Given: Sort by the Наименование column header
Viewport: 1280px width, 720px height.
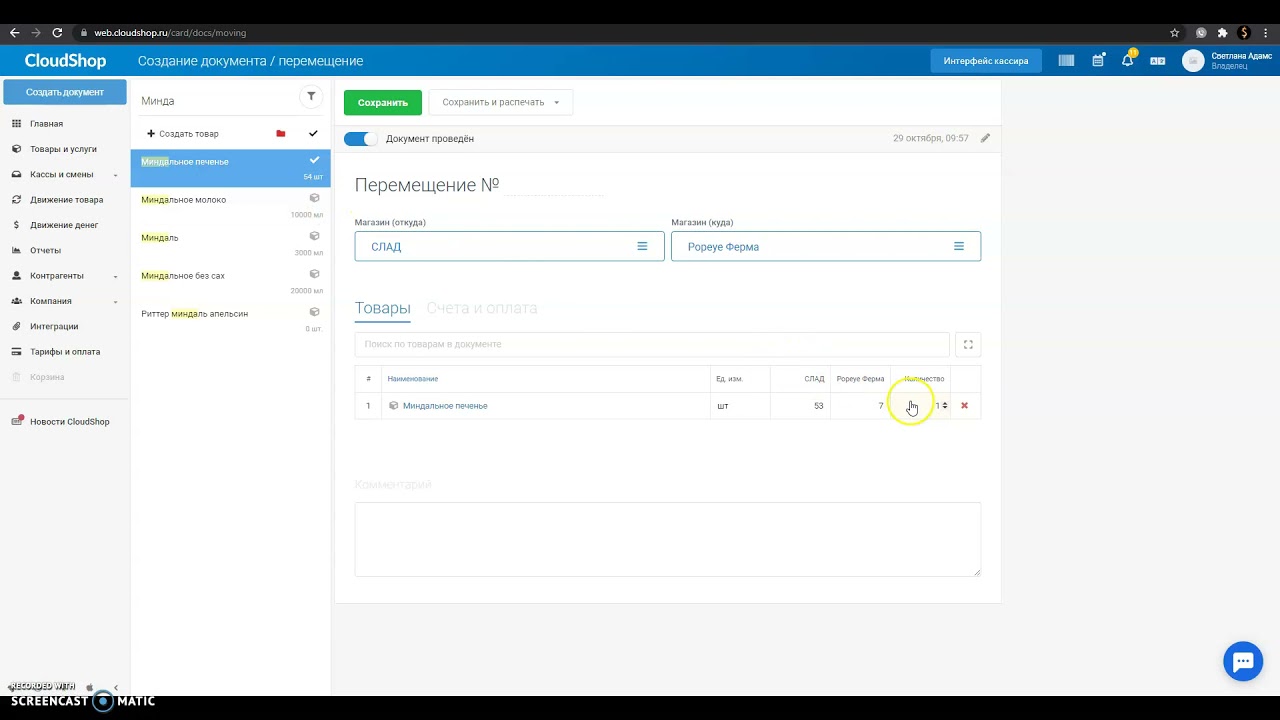Looking at the screenshot, I should pos(413,379).
